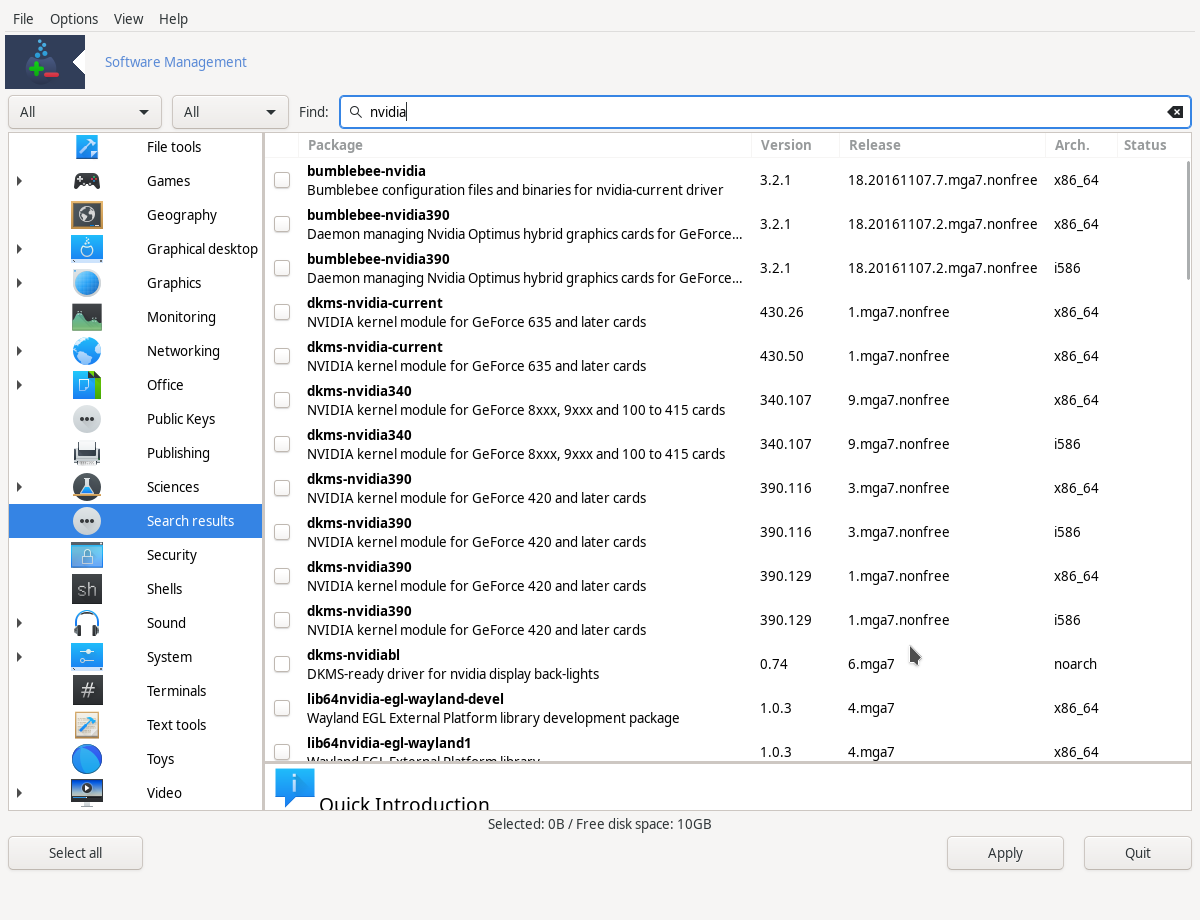Click the package list vertical scrollbar
The width and height of the screenshot is (1200, 920).
pyautogui.click(x=1188, y=220)
